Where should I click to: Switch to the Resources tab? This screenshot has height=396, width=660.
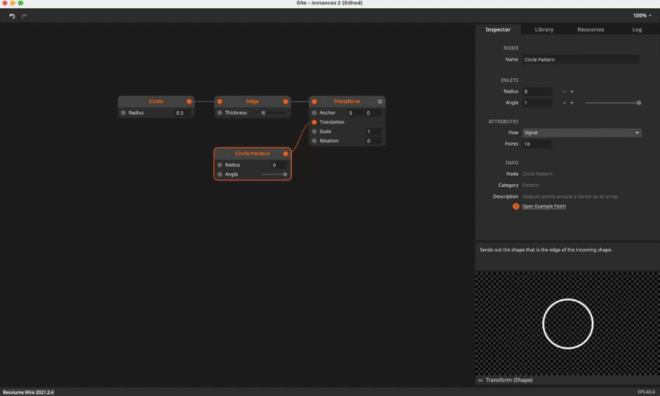[x=591, y=29]
